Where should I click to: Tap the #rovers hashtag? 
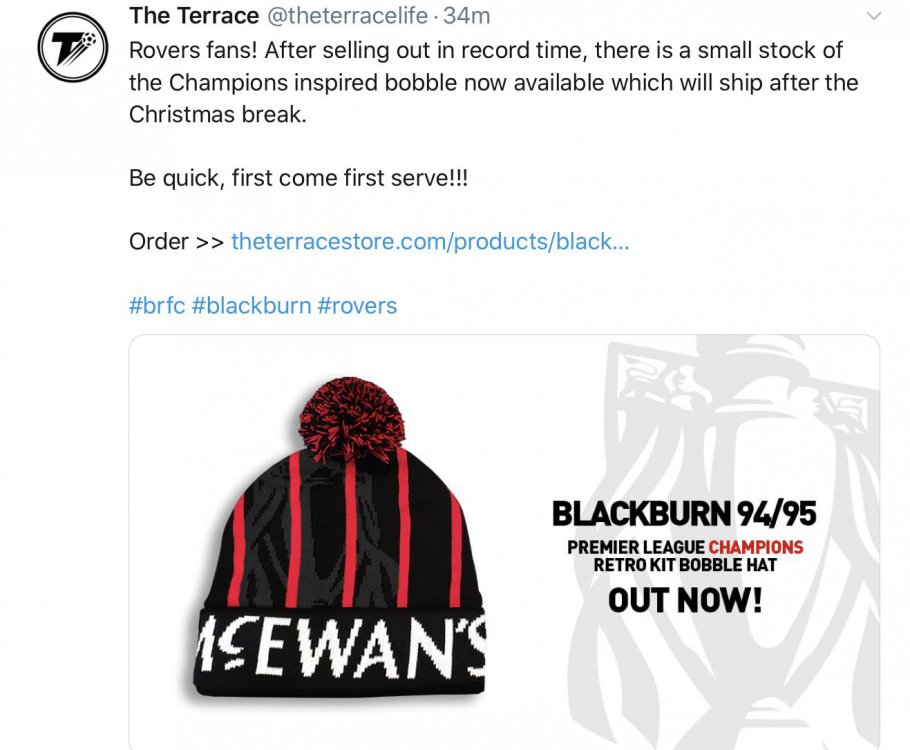click(357, 305)
